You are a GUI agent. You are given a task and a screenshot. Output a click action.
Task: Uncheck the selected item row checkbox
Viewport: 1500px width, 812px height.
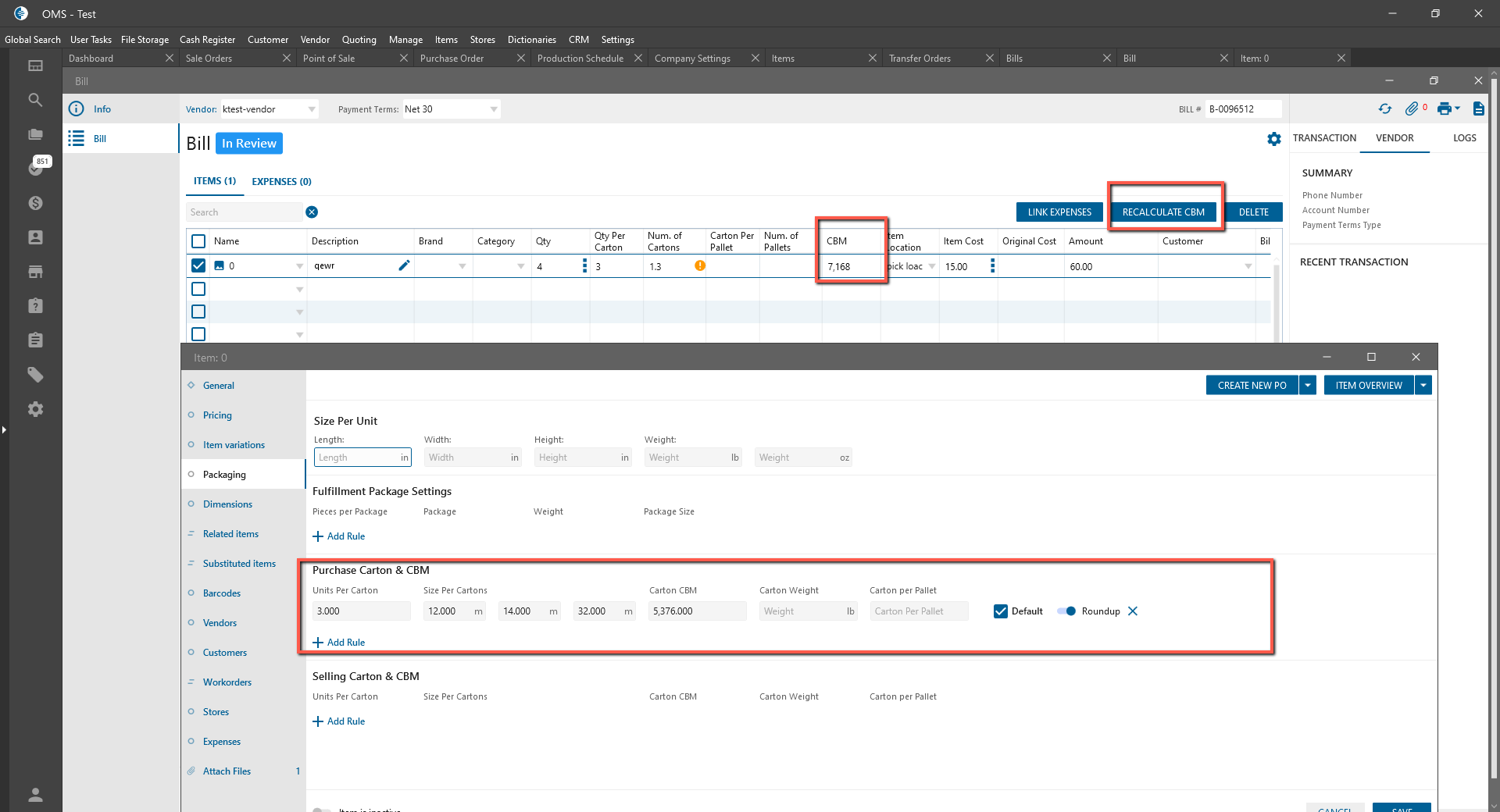pos(198,265)
